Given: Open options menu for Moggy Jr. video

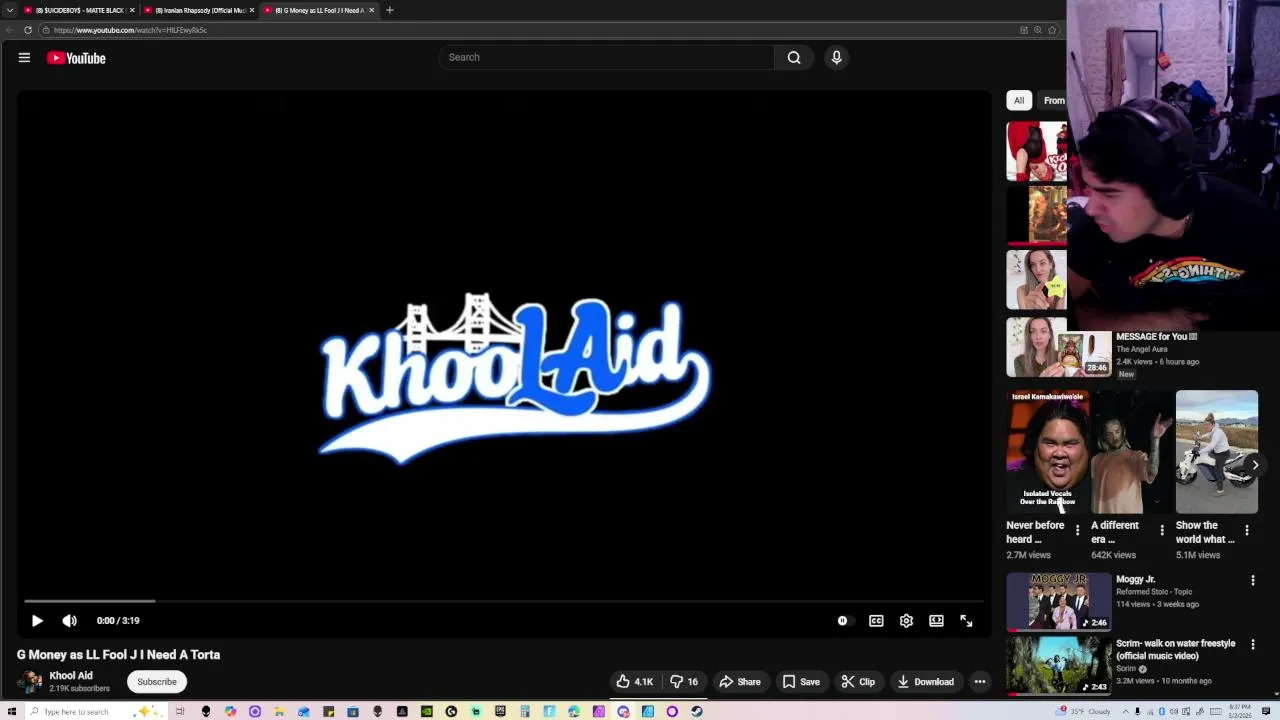Looking at the screenshot, I should (x=1253, y=580).
